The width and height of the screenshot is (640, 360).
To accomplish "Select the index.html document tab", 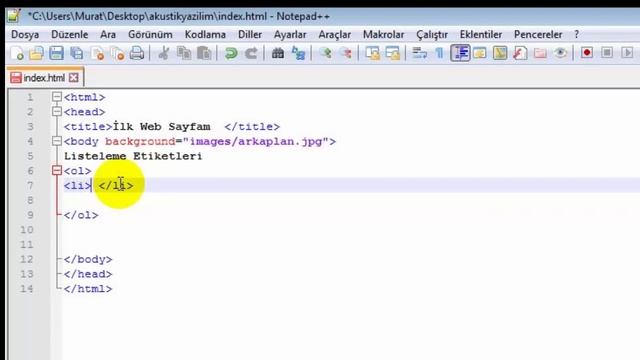I will 44,78.
